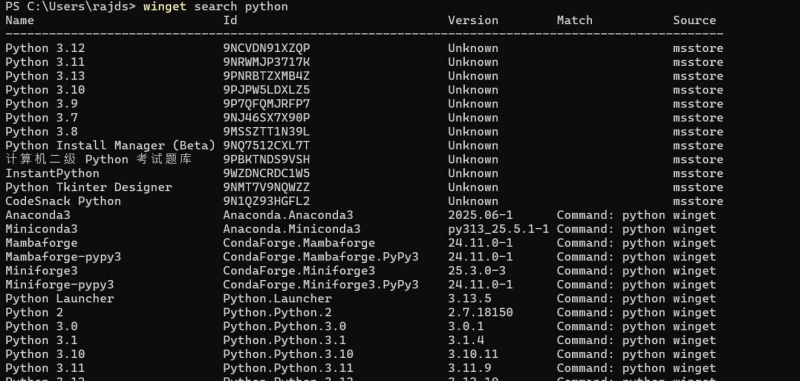This screenshot has height=381, width=800.
Task: Click the Anaconda.Anaconda3 package ID
Action: 288,215
